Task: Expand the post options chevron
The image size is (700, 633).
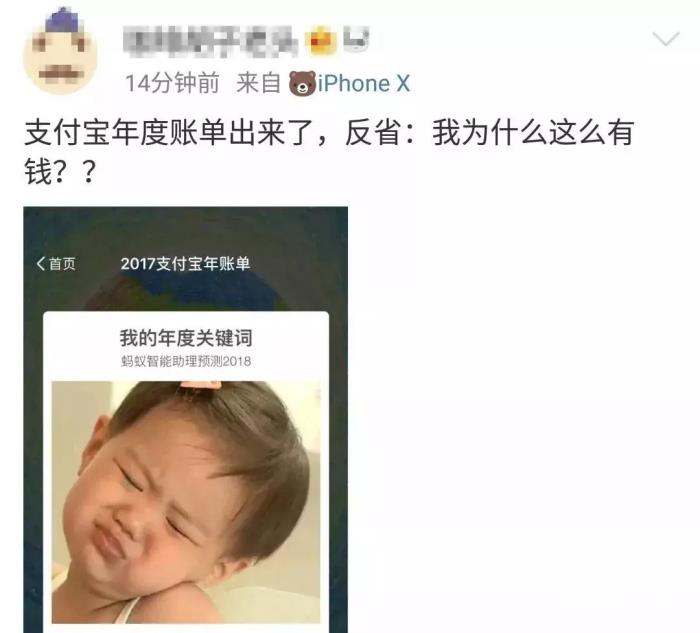Action: (666, 39)
